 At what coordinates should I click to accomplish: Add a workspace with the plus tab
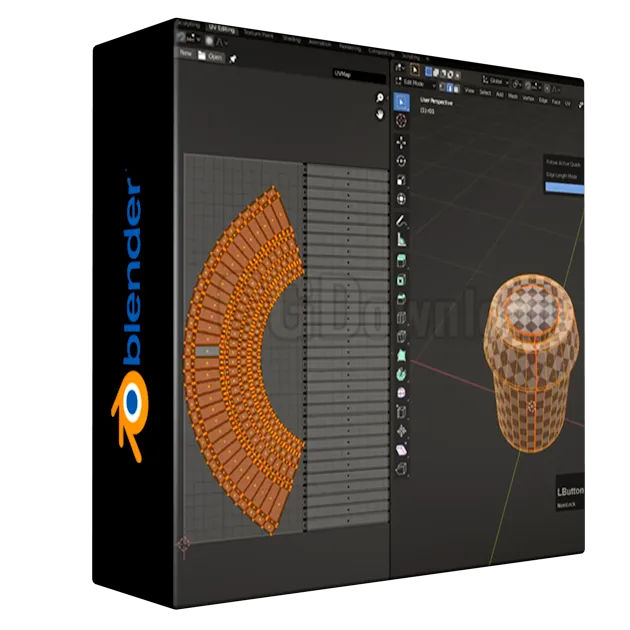[x=428, y=59]
